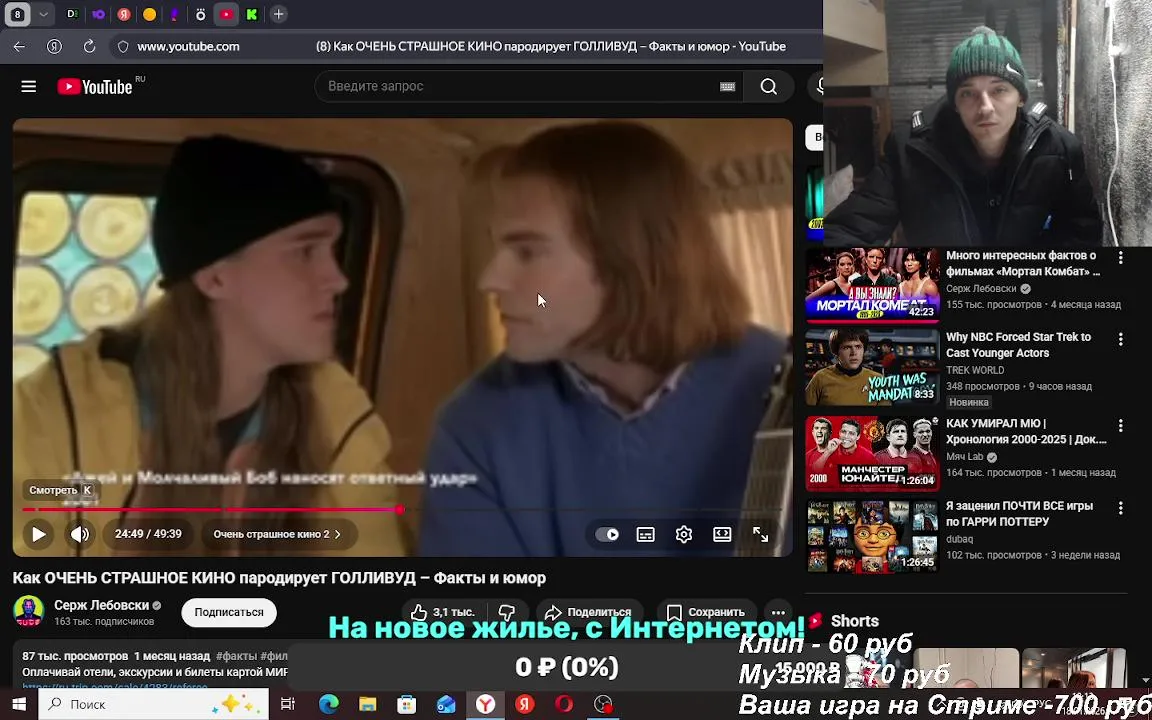Select the active YouTube tab
1152x720 pixels.
226,14
